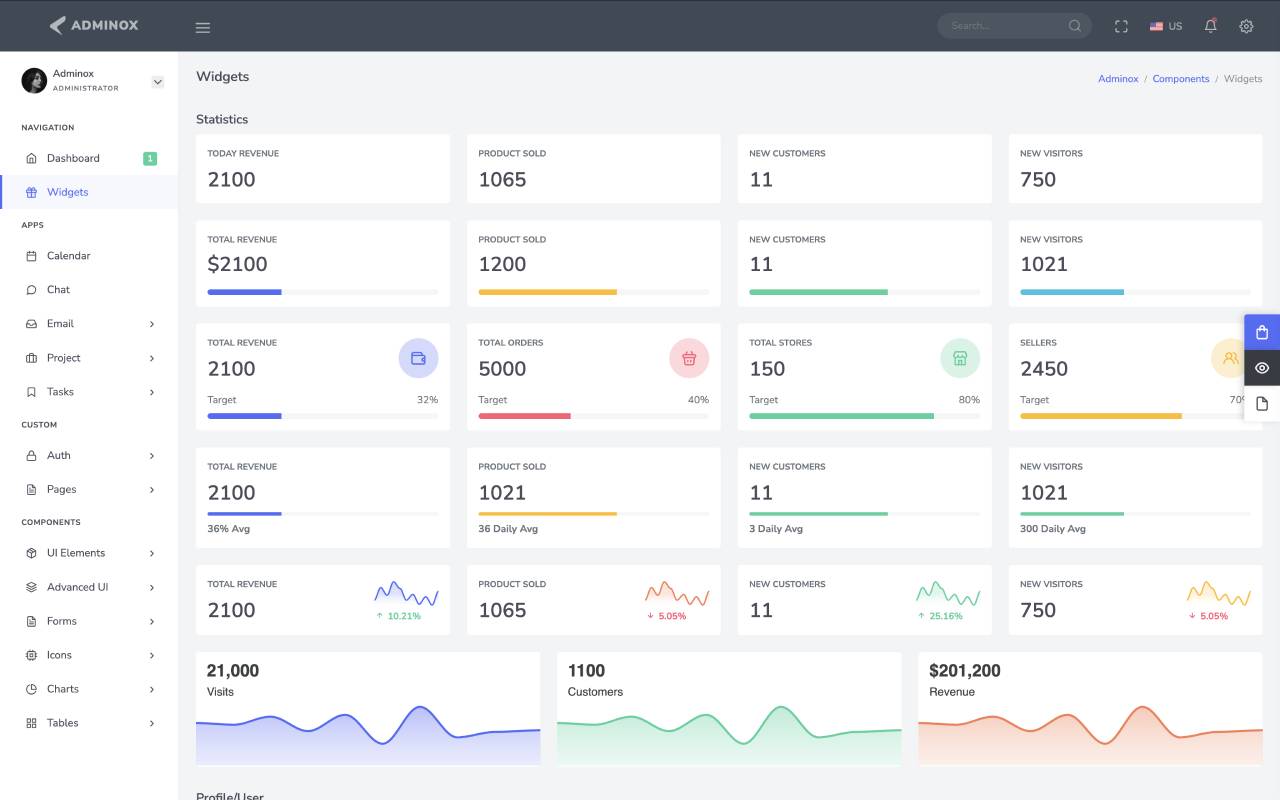Expand the Forms submenu chevron

152,621
